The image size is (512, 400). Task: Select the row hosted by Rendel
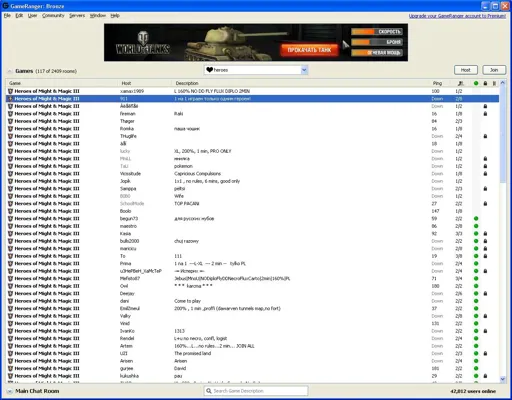pyautogui.click(x=252, y=338)
